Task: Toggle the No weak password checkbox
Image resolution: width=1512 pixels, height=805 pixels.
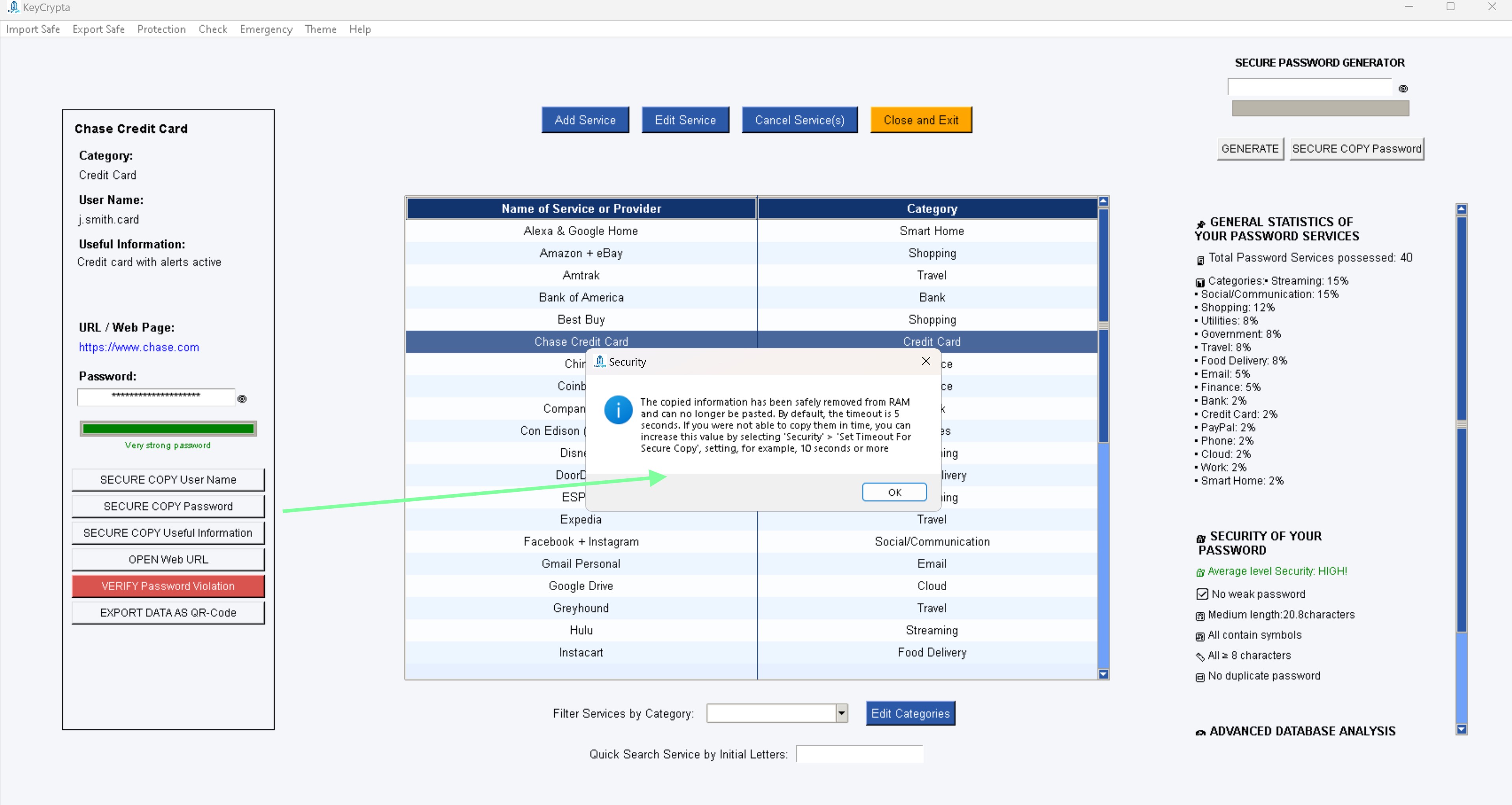Action: [1202, 594]
